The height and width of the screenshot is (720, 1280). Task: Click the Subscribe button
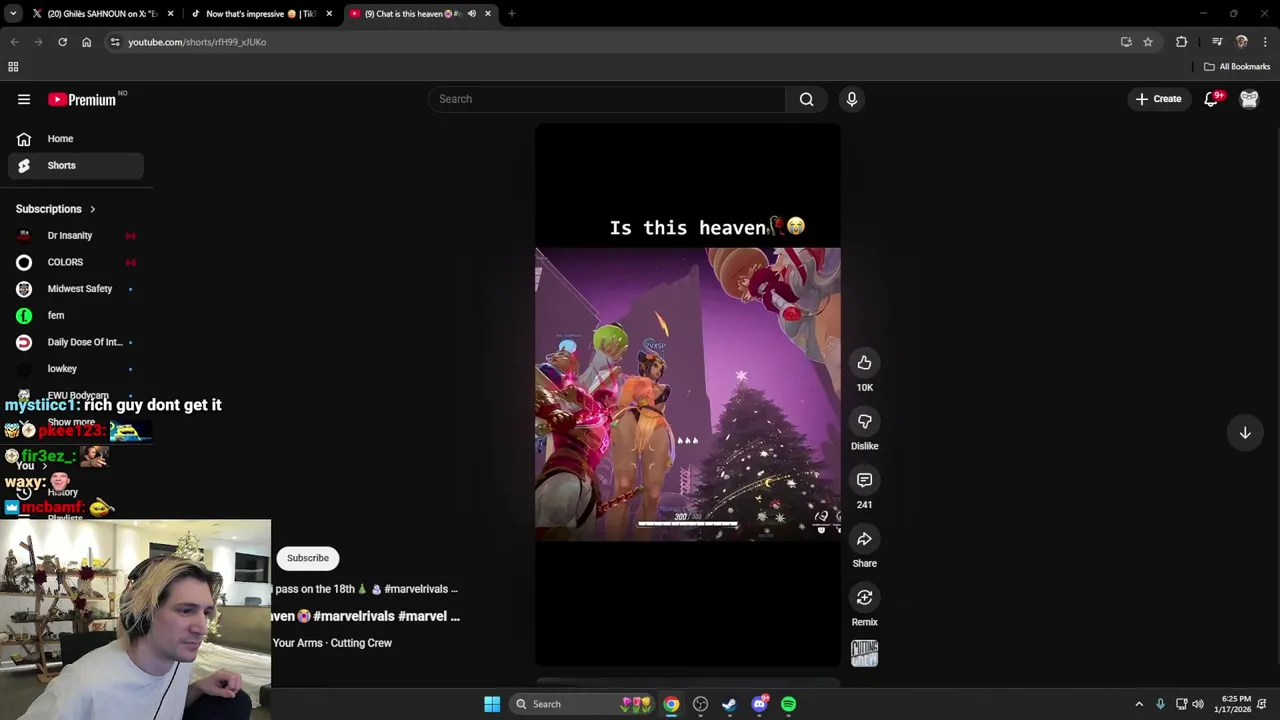[x=308, y=558]
